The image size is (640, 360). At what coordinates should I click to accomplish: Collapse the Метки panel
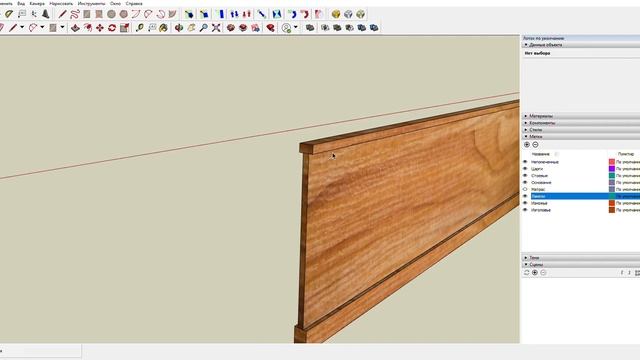coord(581,137)
